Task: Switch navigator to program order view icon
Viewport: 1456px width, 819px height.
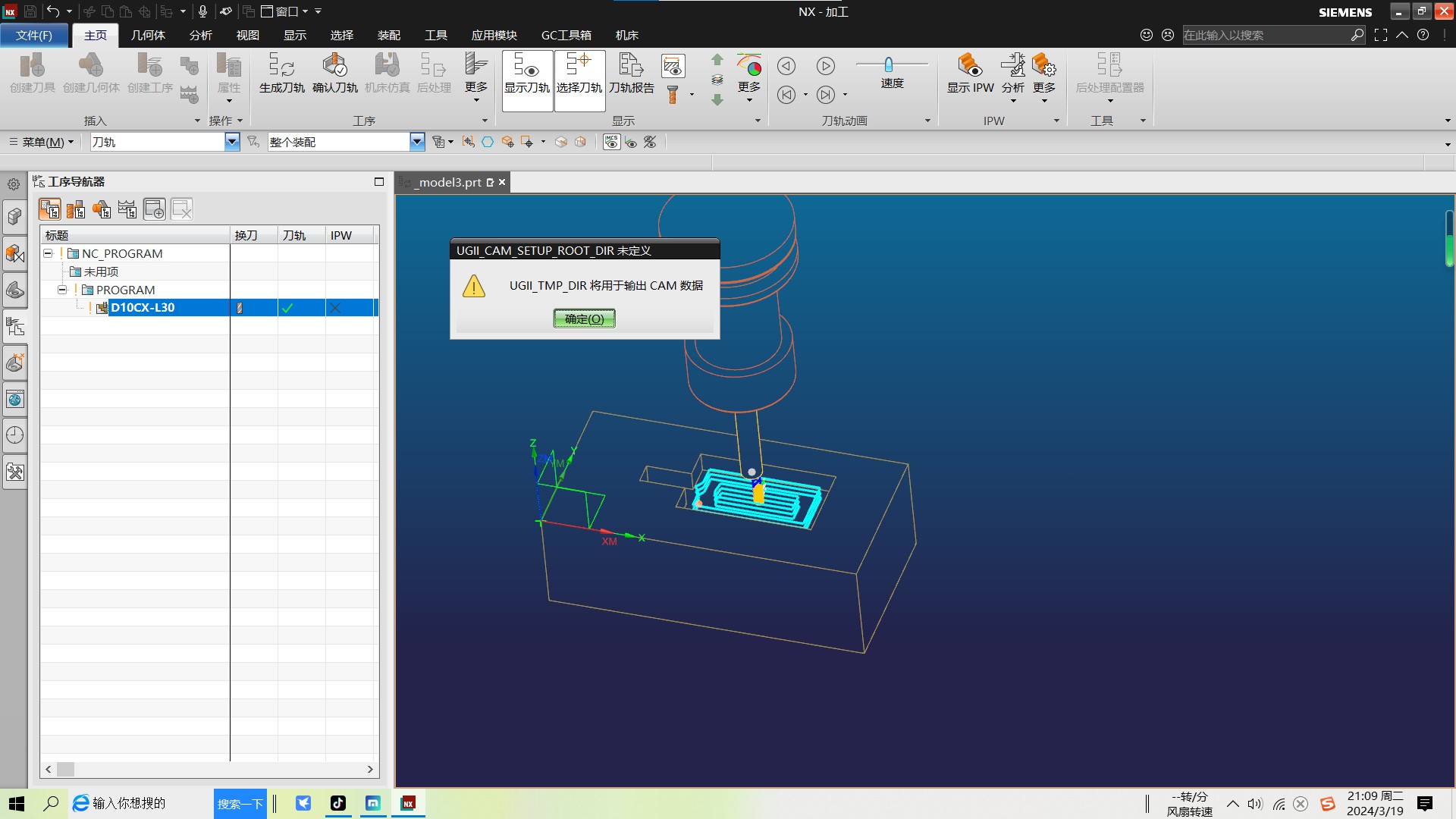Action: pos(50,209)
